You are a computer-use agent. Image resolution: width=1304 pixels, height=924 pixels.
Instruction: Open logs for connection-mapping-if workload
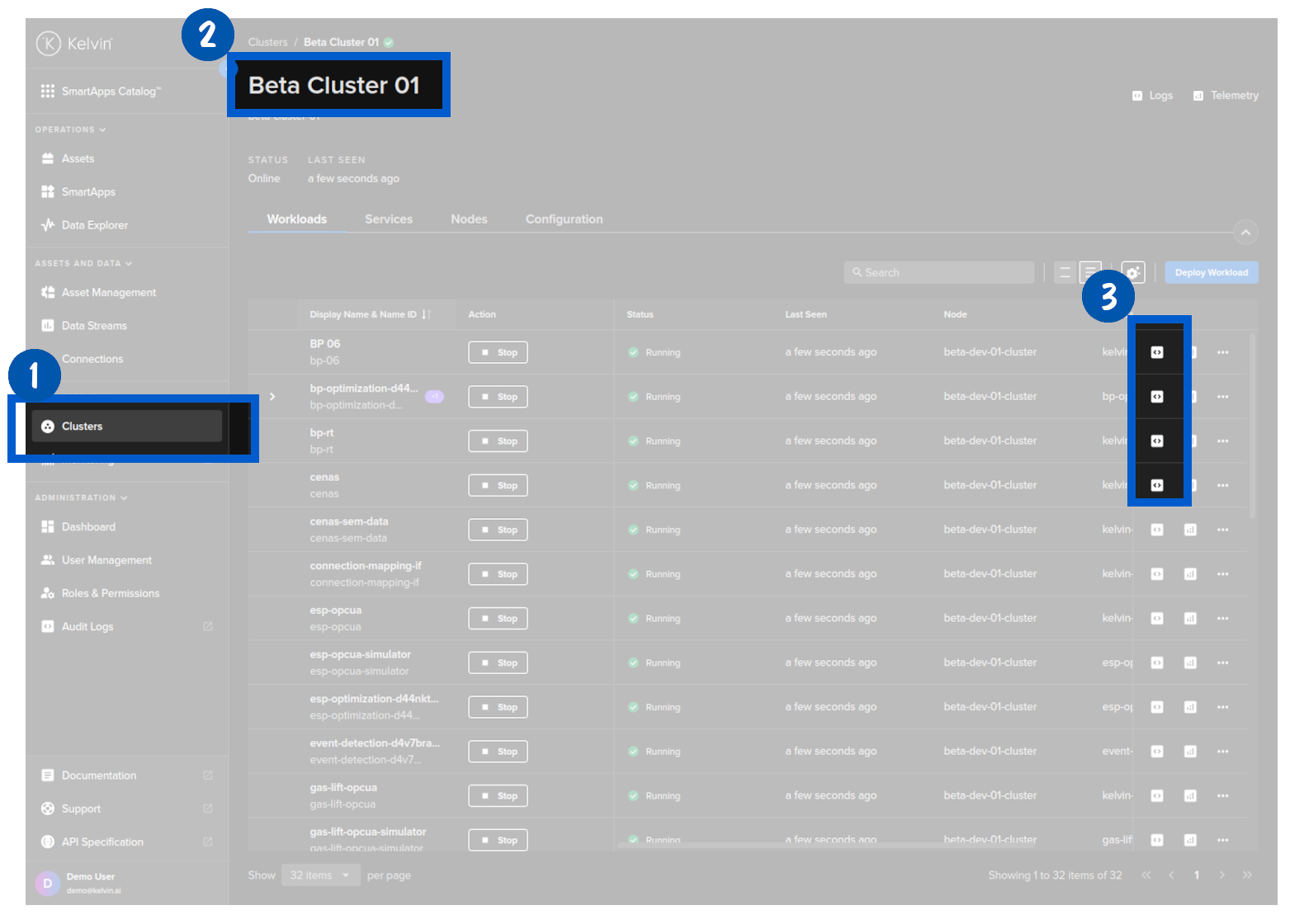[x=1157, y=574]
